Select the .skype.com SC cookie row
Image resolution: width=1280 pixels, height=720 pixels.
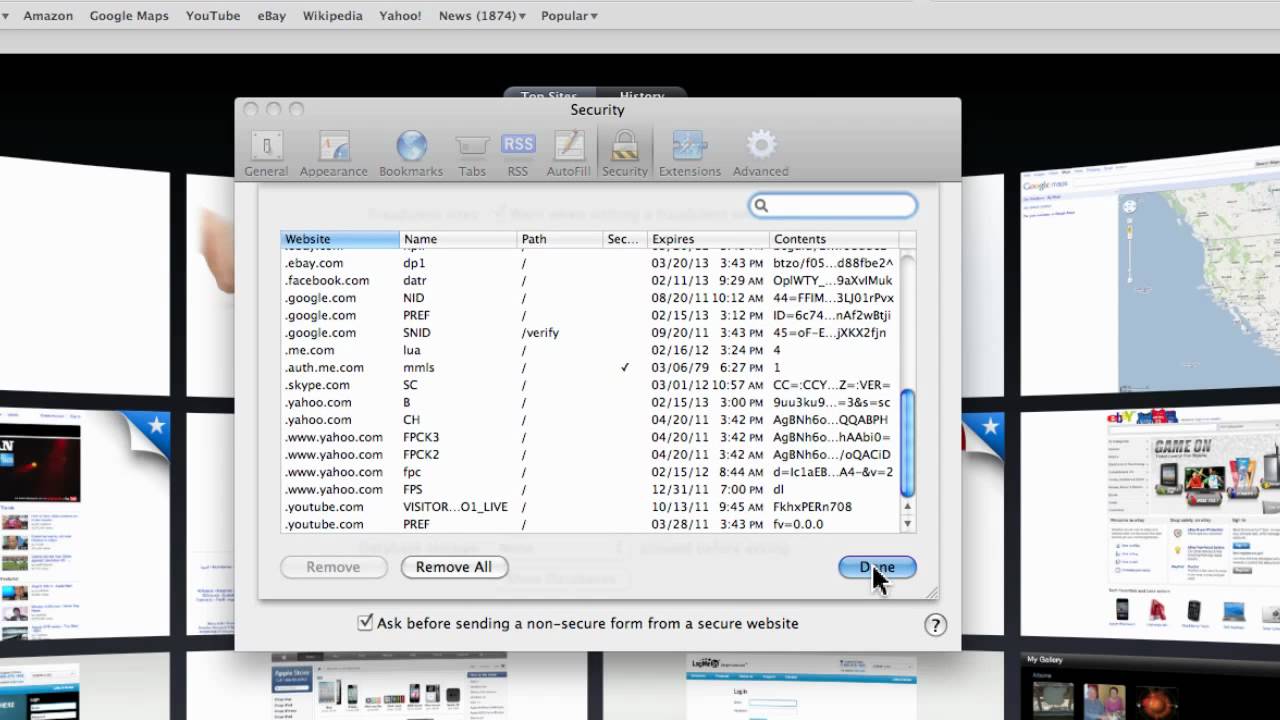(590, 385)
